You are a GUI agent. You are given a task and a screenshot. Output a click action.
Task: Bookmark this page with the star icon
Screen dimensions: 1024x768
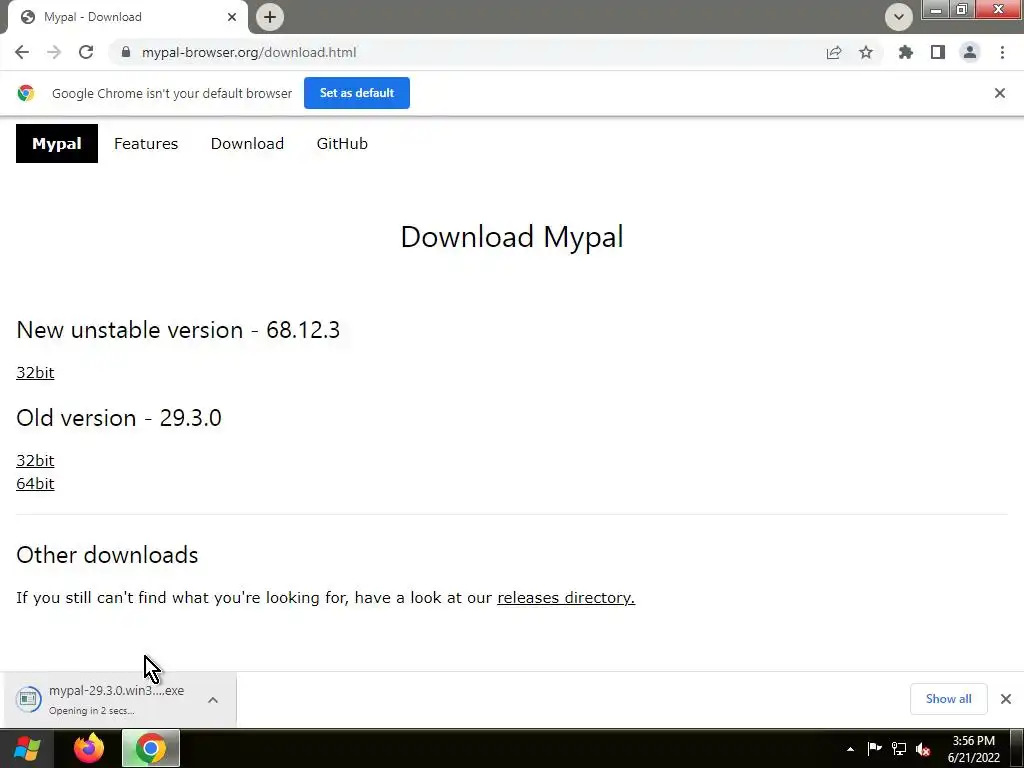(x=866, y=52)
